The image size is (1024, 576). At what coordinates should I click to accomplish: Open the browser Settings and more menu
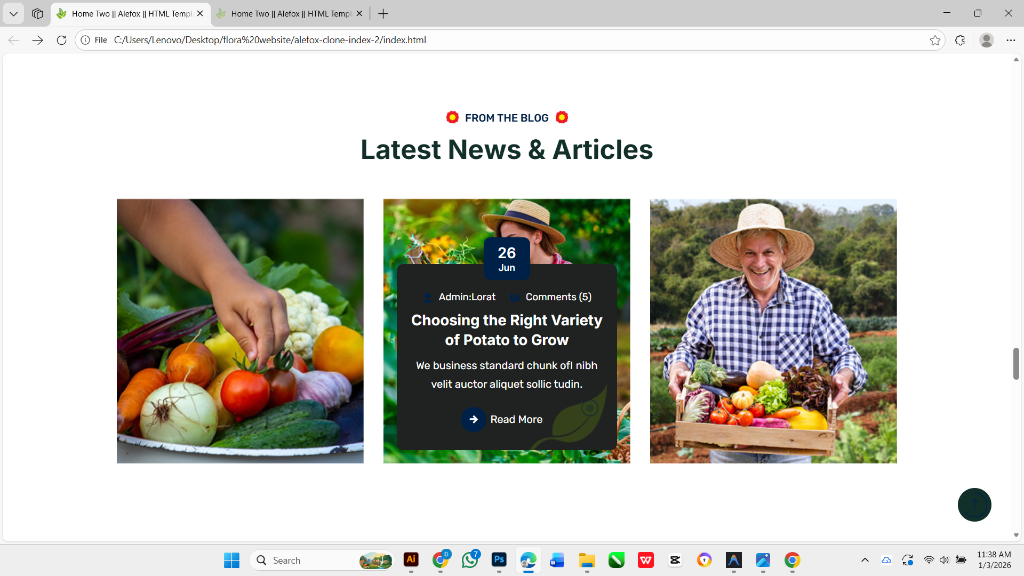[x=1011, y=40]
